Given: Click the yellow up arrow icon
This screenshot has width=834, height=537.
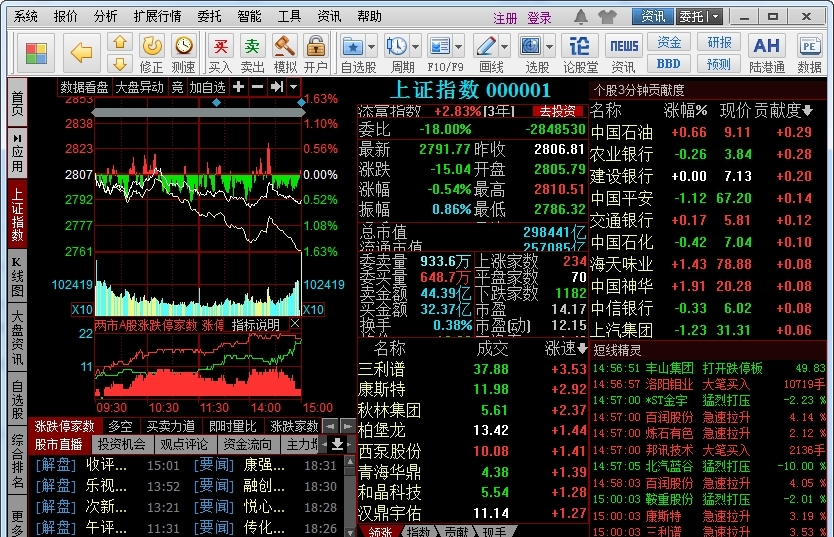Looking at the screenshot, I should 120,41.
